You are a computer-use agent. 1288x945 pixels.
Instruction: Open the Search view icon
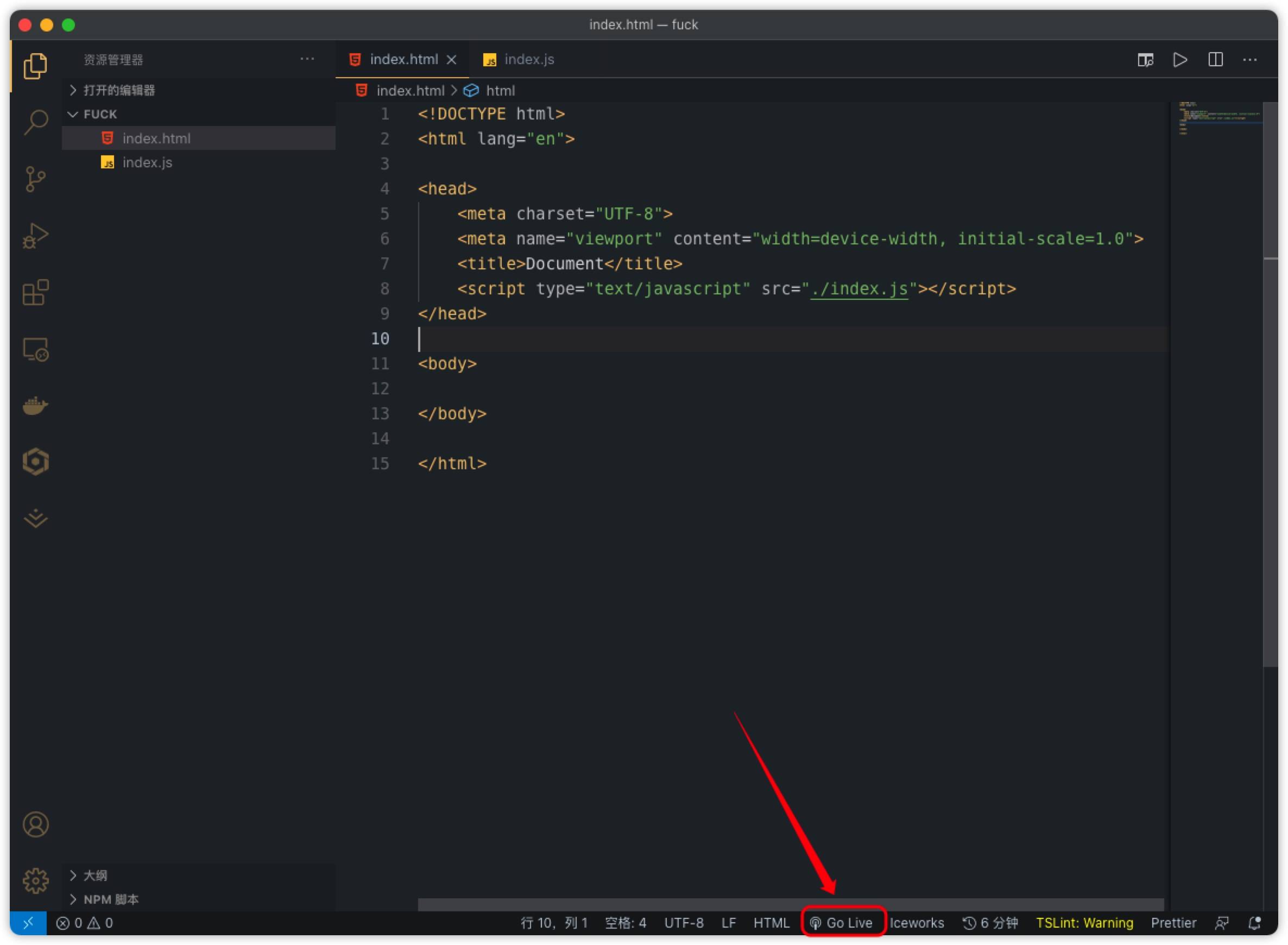(x=35, y=122)
